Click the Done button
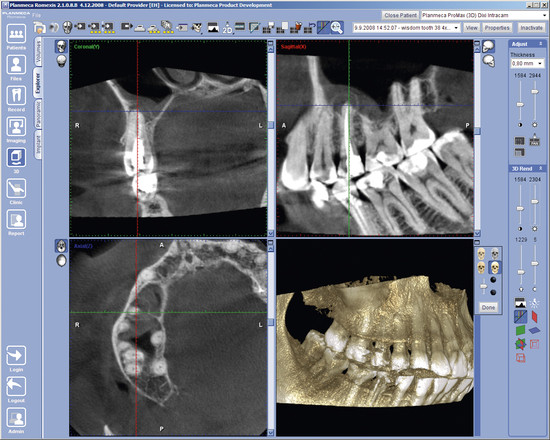Viewport: 550px width, 440px height. pyautogui.click(x=488, y=308)
